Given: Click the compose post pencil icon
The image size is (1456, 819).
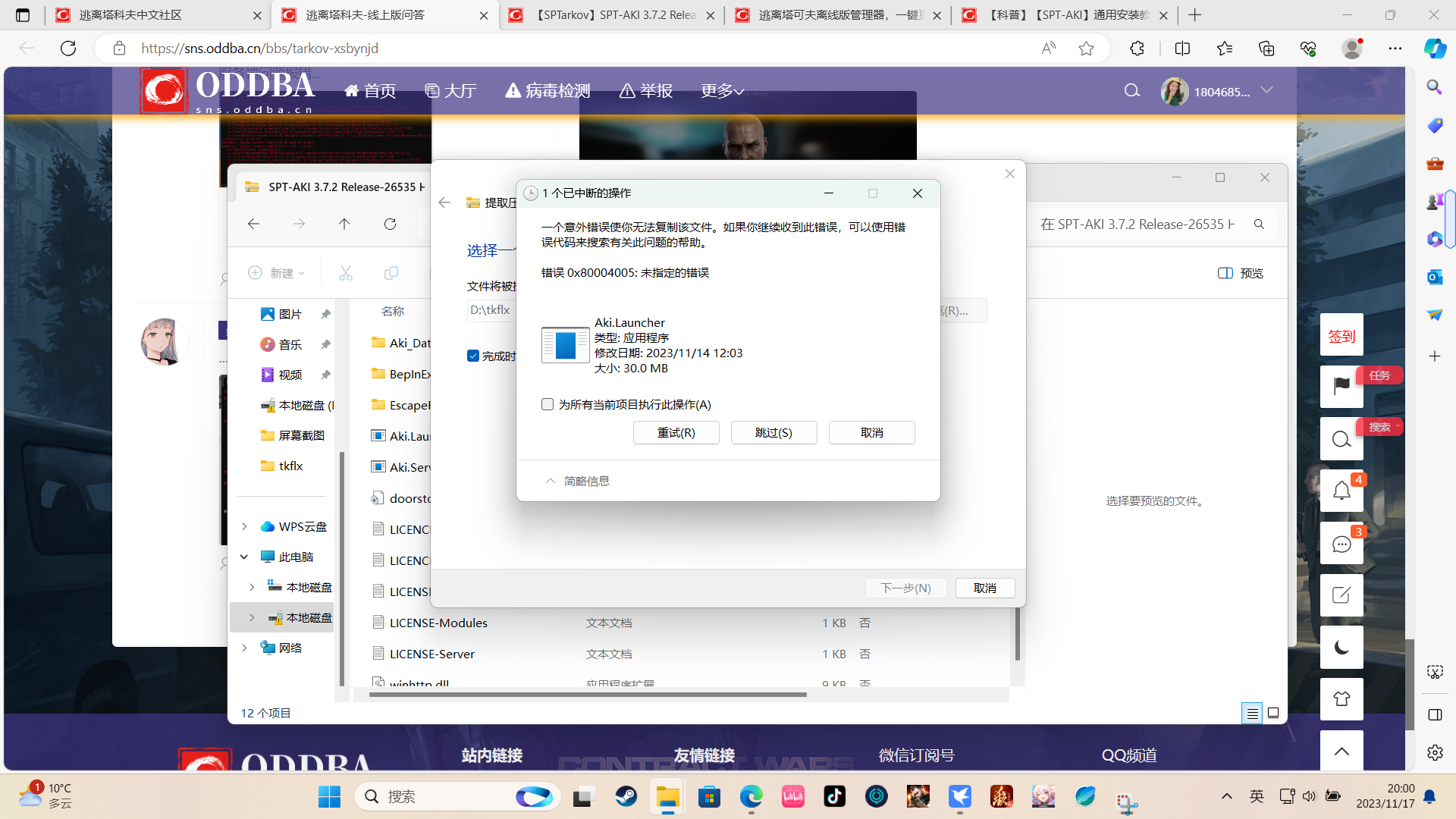Looking at the screenshot, I should (x=1341, y=595).
